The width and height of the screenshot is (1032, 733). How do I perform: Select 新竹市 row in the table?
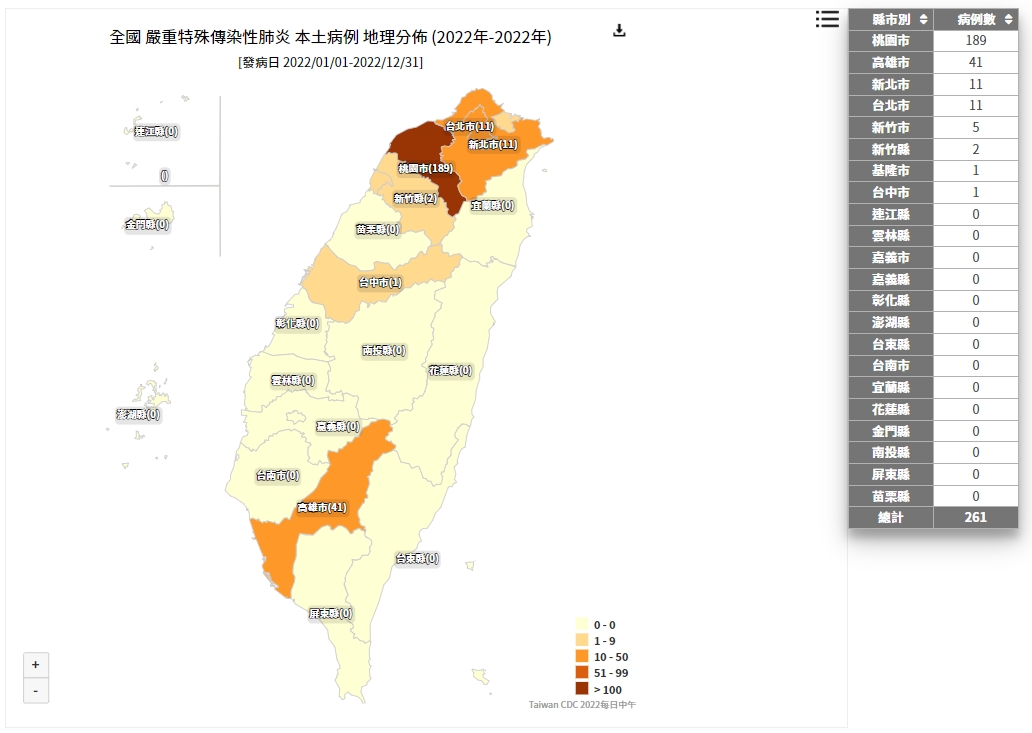933,127
